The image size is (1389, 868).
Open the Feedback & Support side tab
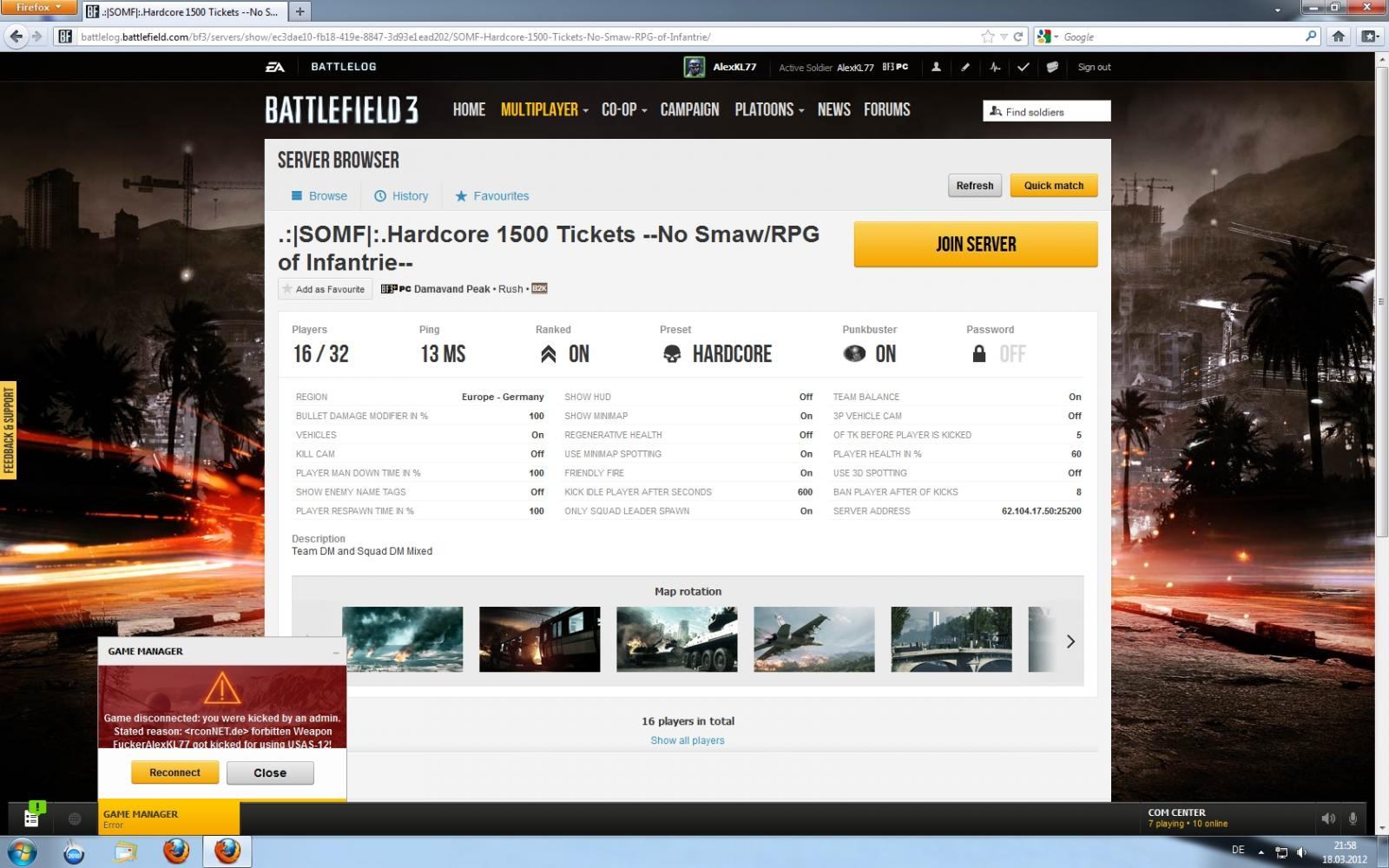[x=9, y=431]
